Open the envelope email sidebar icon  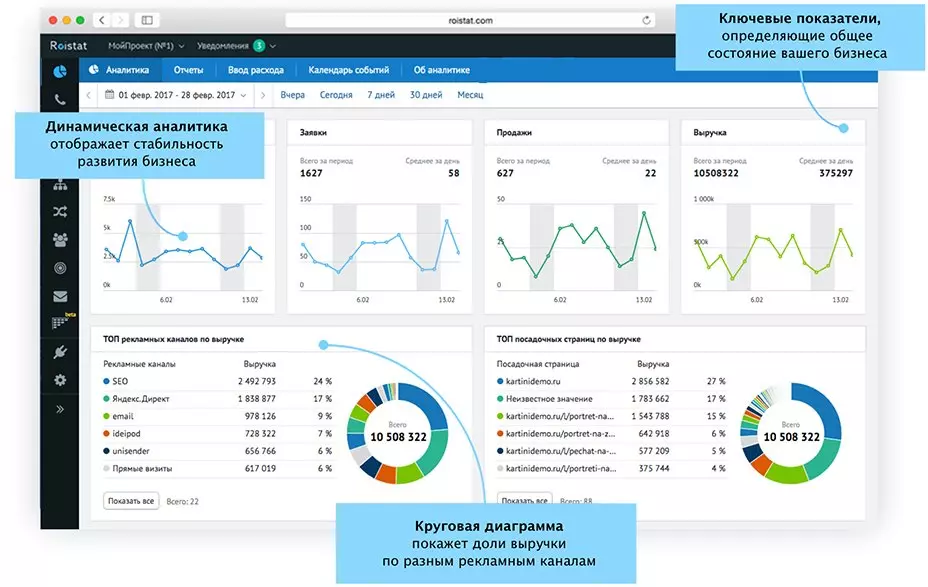pyautogui.click(x=60, y=296)
